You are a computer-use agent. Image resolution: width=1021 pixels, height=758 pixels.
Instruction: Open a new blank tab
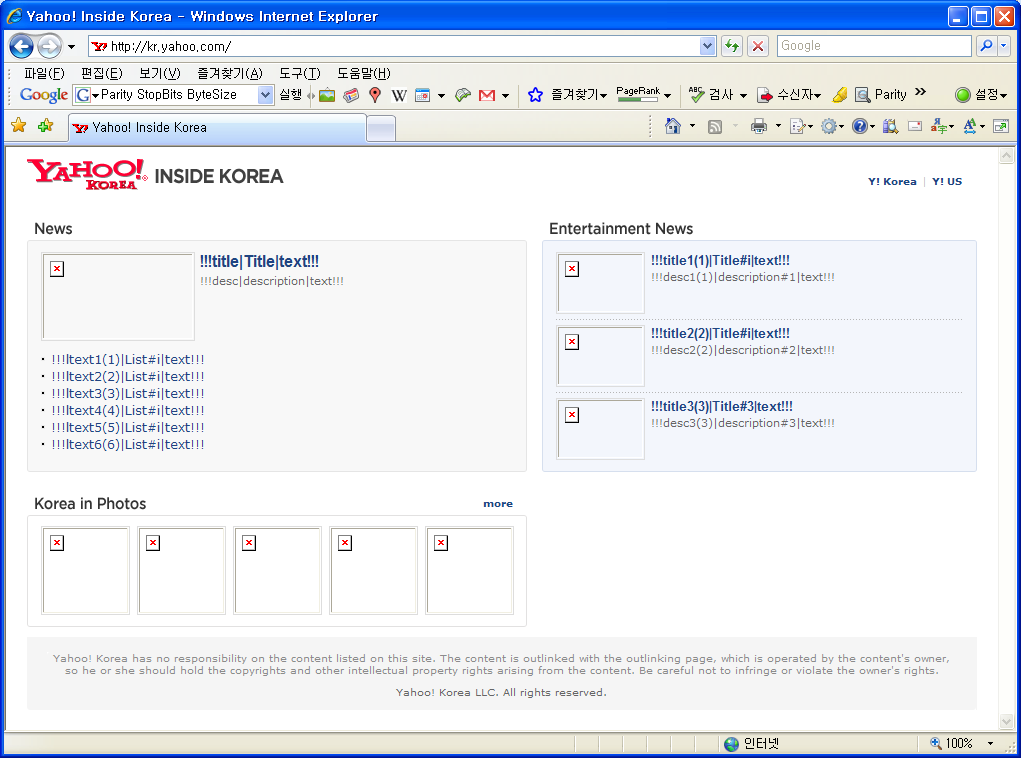coord(381,128)
